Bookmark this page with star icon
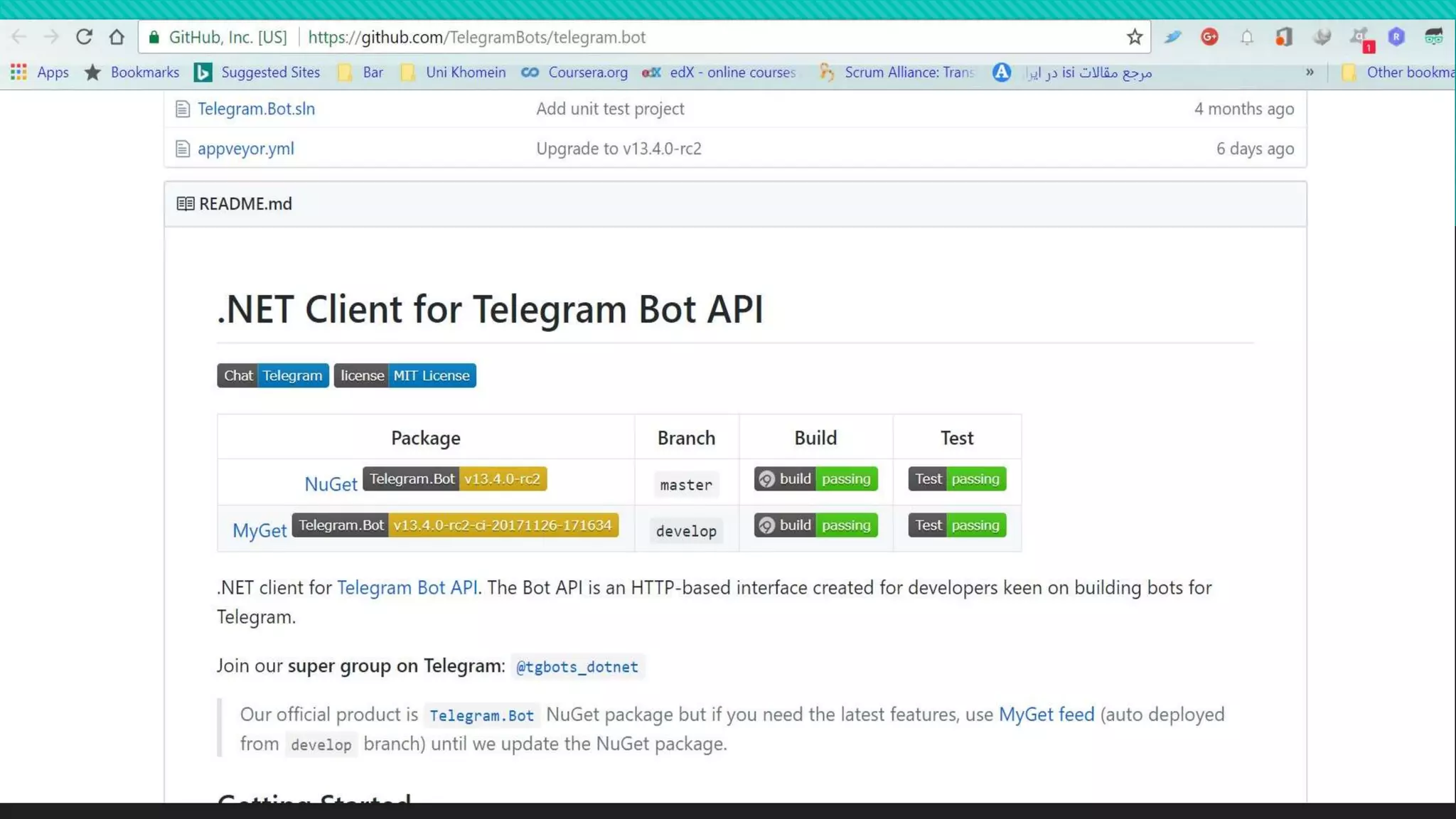 [x=1134, y=37]
